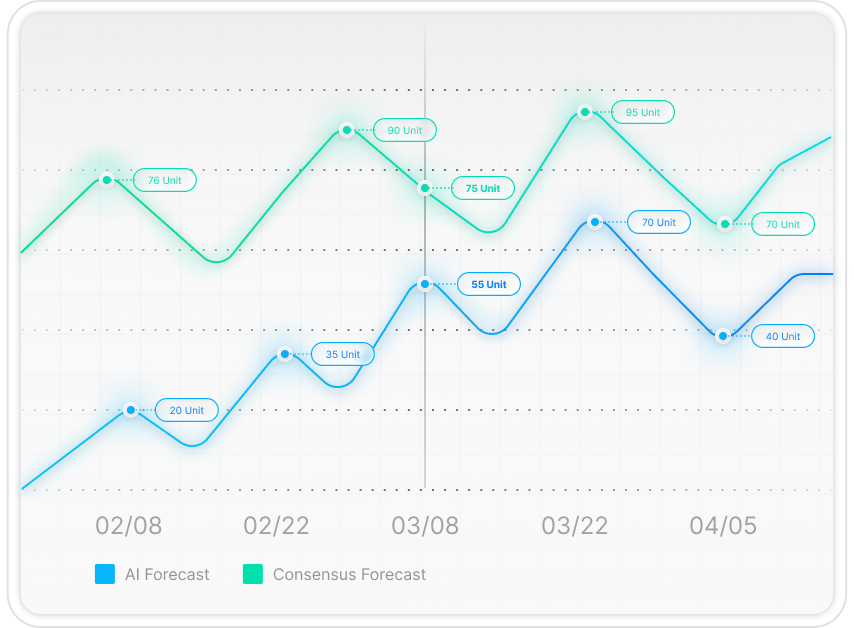Toggle the AI Forecast legend text
The image size is (854, 628).
167,574
